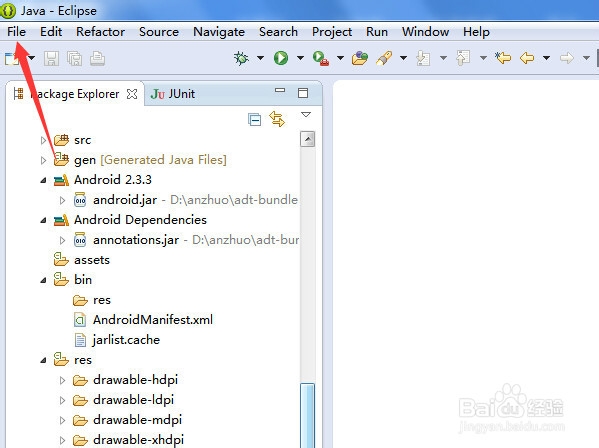This screenshot has width=599, height=448.
Task: Select gen [Generated Java Files]
Action: pos(140,160)
